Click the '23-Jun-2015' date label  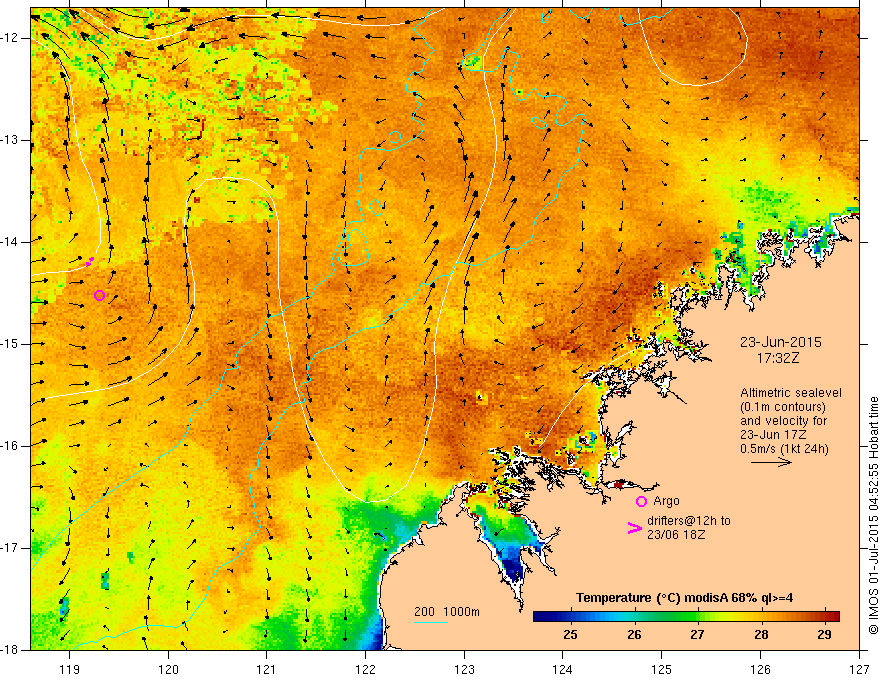point(781,342)
